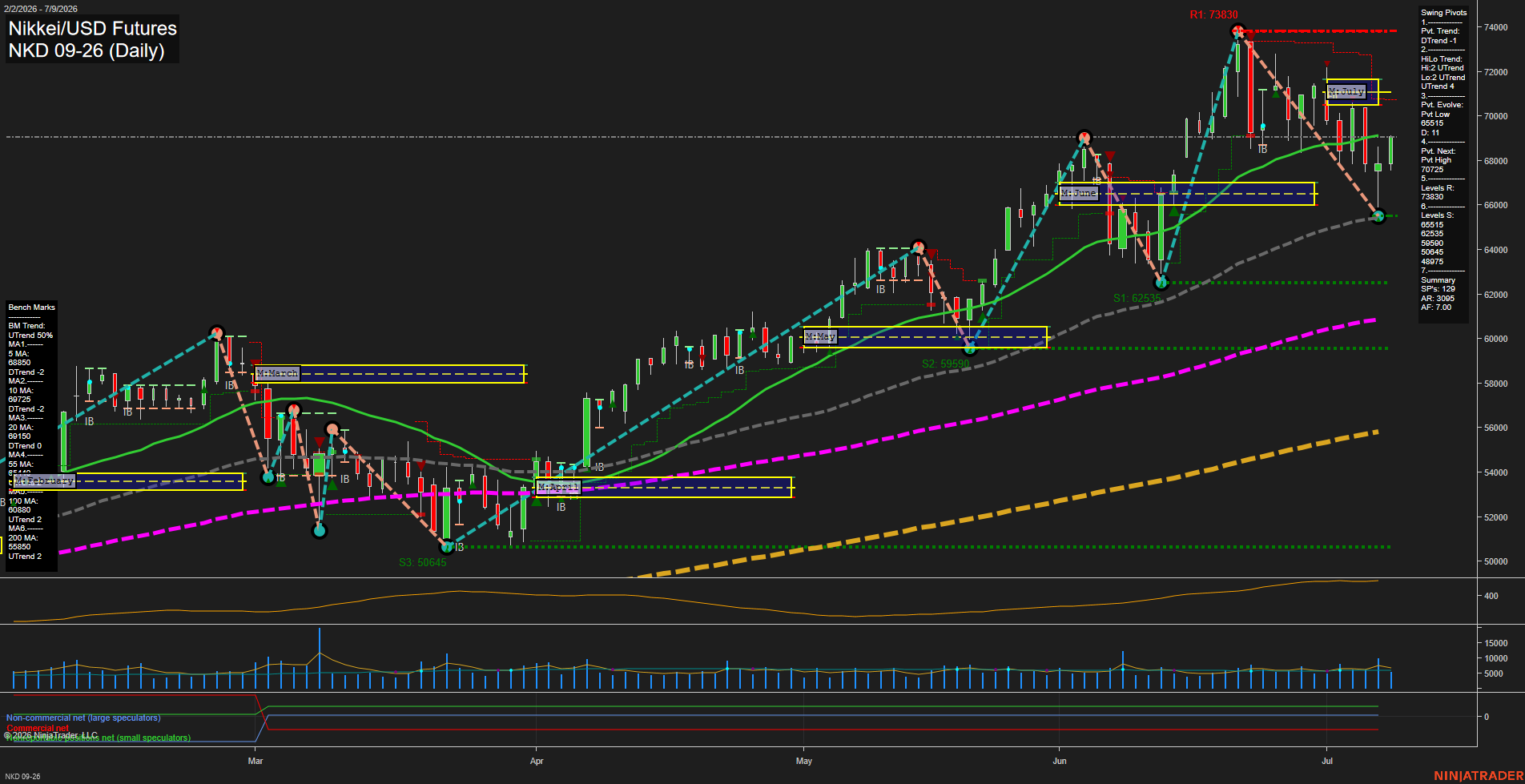Click the Levels R: 73830 entry
This screenshot has height=784, width=1525.
click(x=1437, y=192)
